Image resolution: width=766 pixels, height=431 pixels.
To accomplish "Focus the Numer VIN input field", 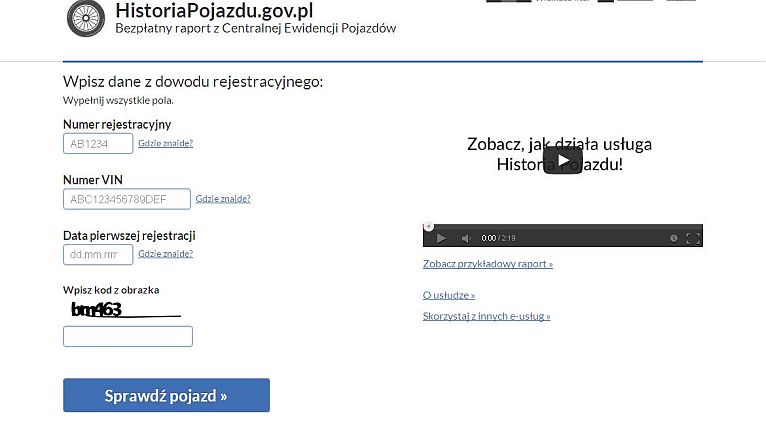I will [x=126, y=199].
